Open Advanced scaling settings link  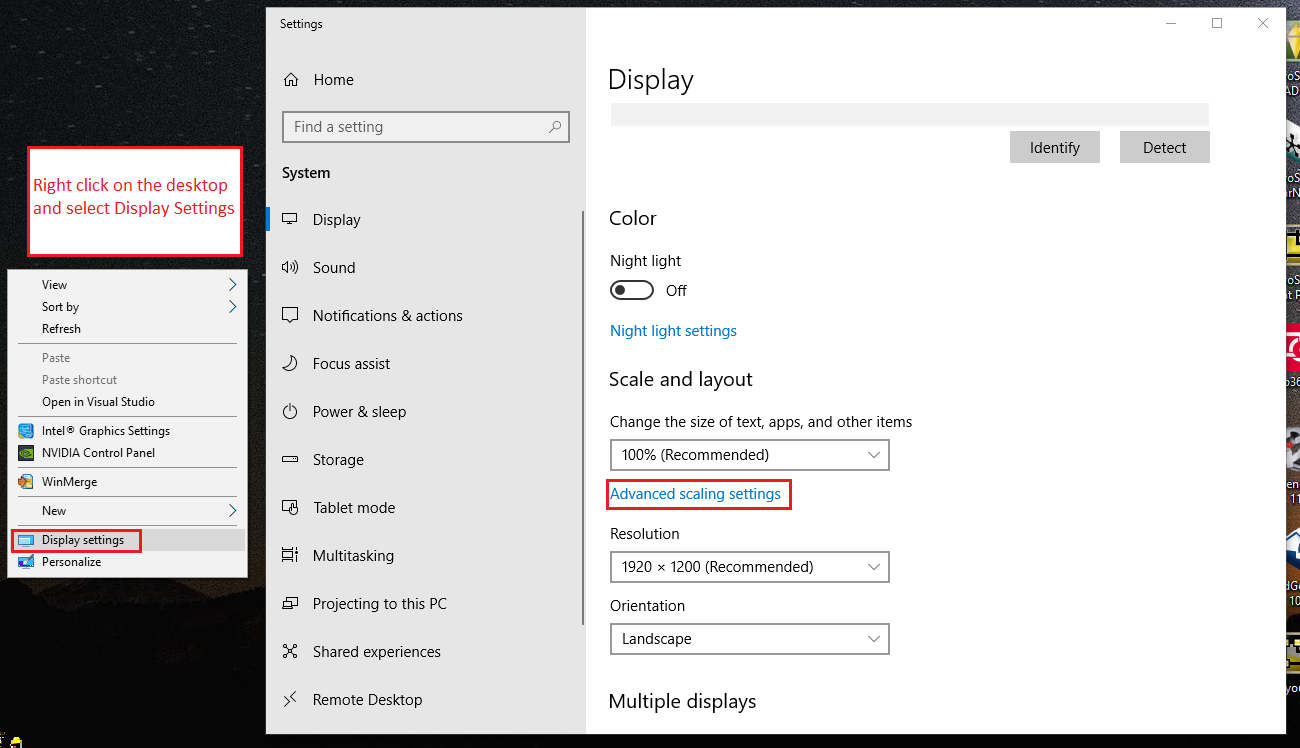pos(695,494)
